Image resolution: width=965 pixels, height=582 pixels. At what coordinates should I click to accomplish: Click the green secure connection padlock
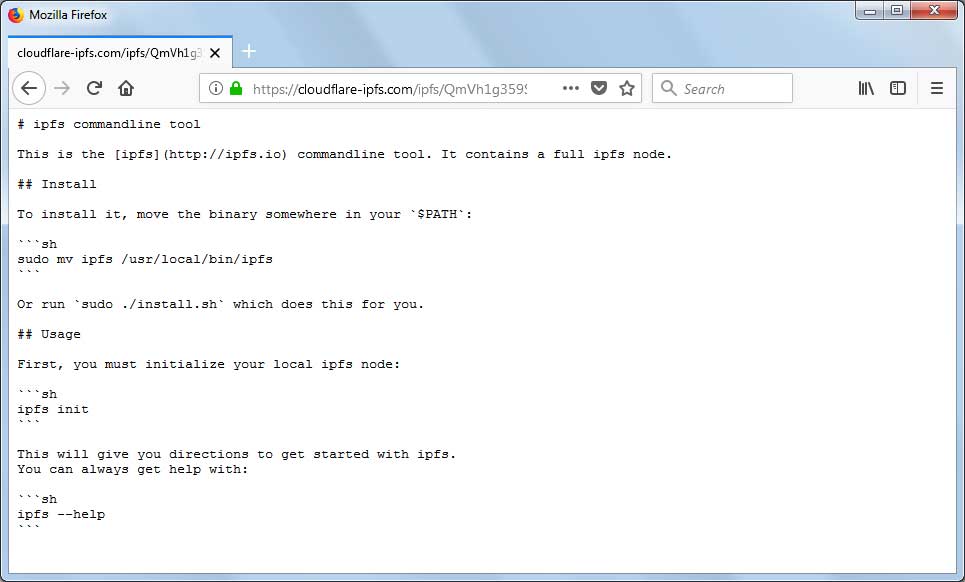[236, 88]
